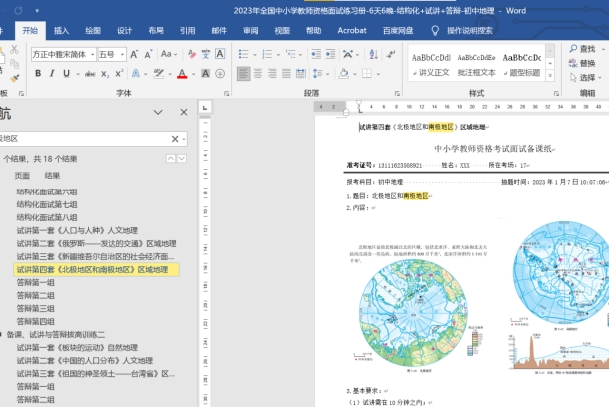
Task: Center align the paragraph
Action: pyautogui.click(x=260, y=73)
